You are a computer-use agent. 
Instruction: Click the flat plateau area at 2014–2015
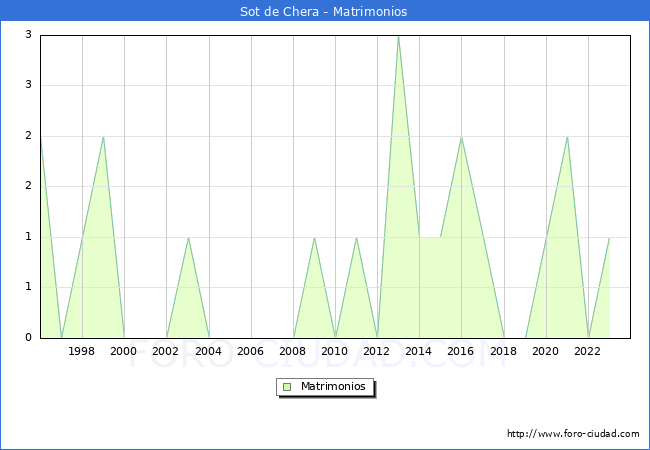point(430,238)
